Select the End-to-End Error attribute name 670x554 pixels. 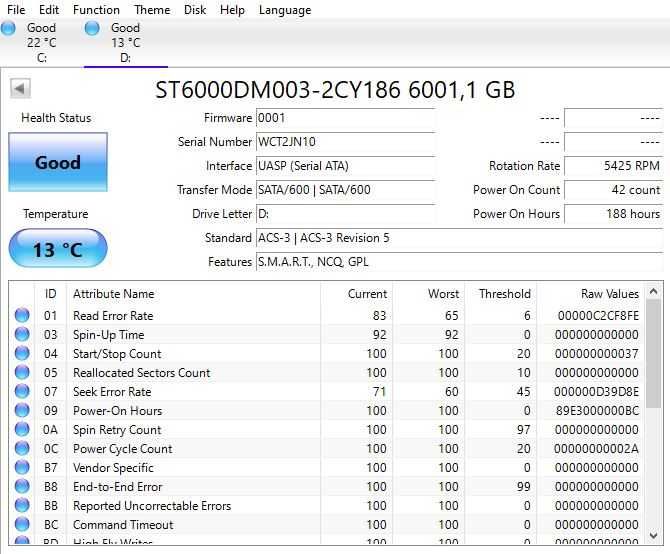(x=118, y=487)
